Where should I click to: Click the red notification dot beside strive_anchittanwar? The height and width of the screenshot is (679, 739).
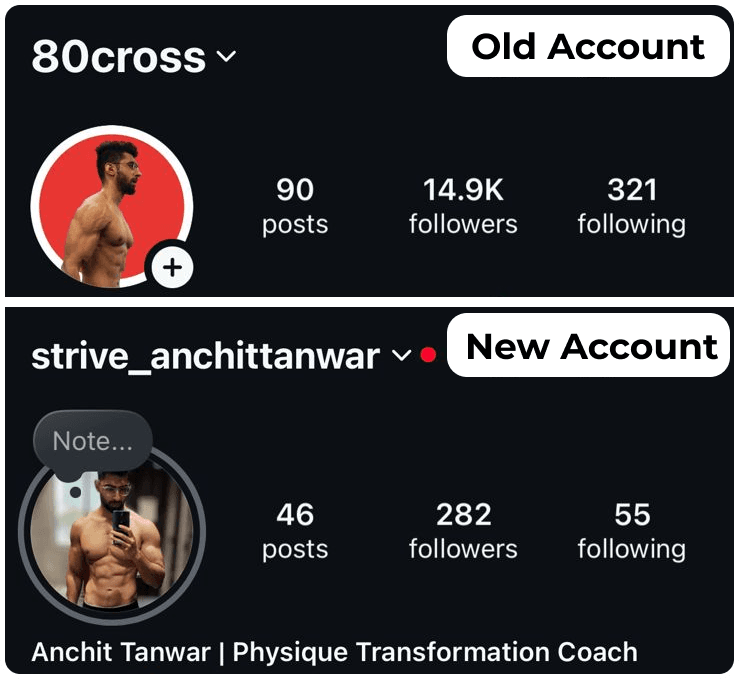click(x=428, y=356)
